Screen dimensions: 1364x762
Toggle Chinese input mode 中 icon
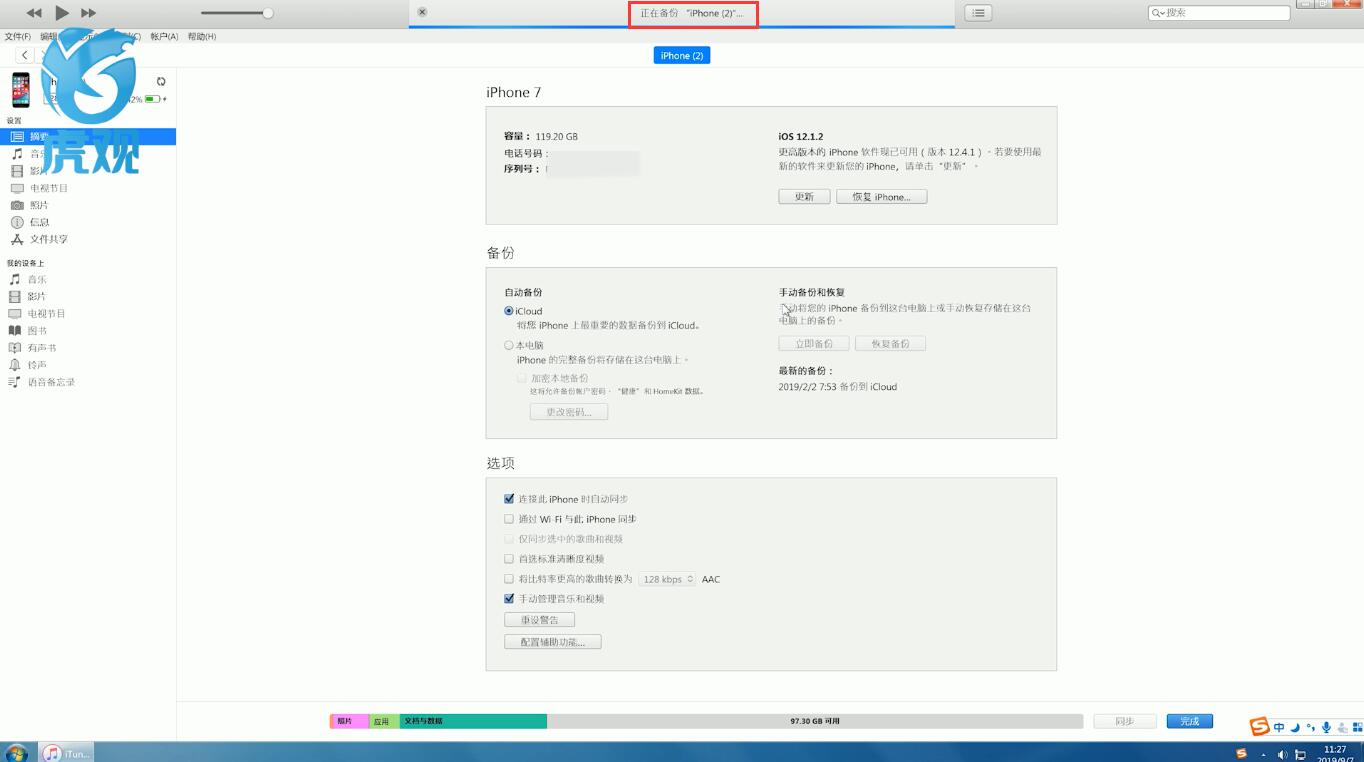1279,728
